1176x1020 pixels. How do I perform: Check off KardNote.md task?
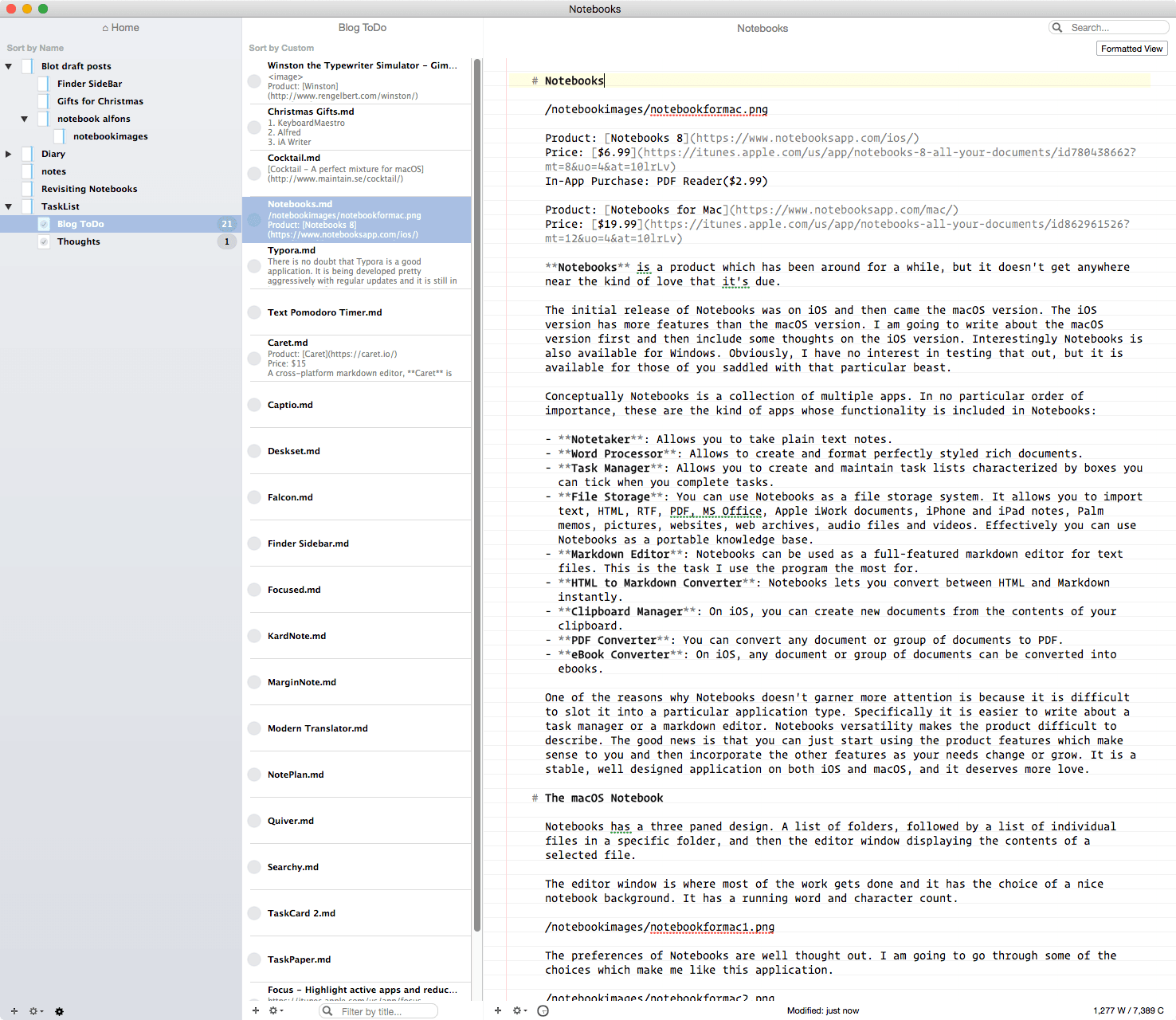point(254,636)
